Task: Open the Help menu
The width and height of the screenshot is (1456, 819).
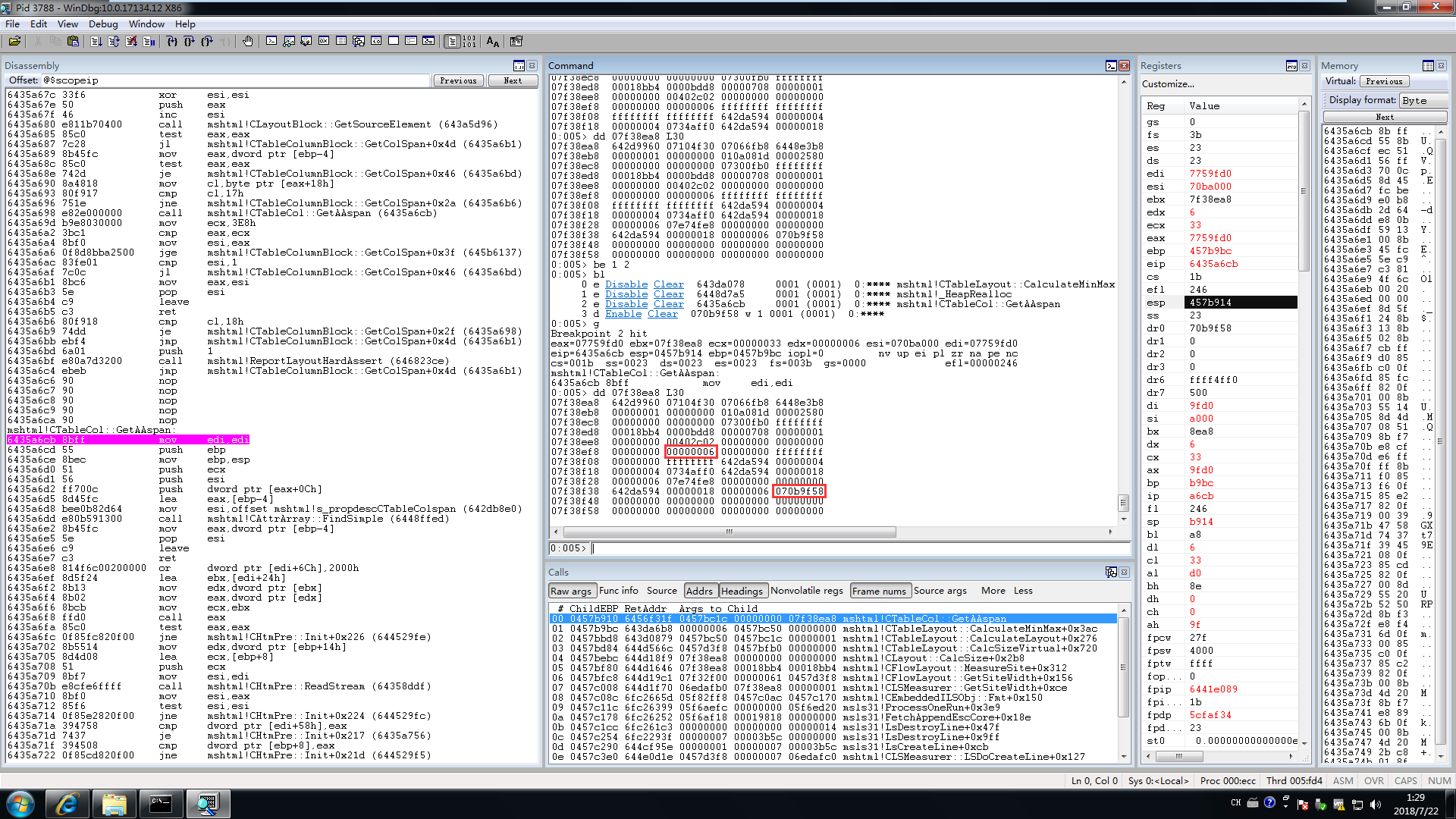Action: coord(185,24)
